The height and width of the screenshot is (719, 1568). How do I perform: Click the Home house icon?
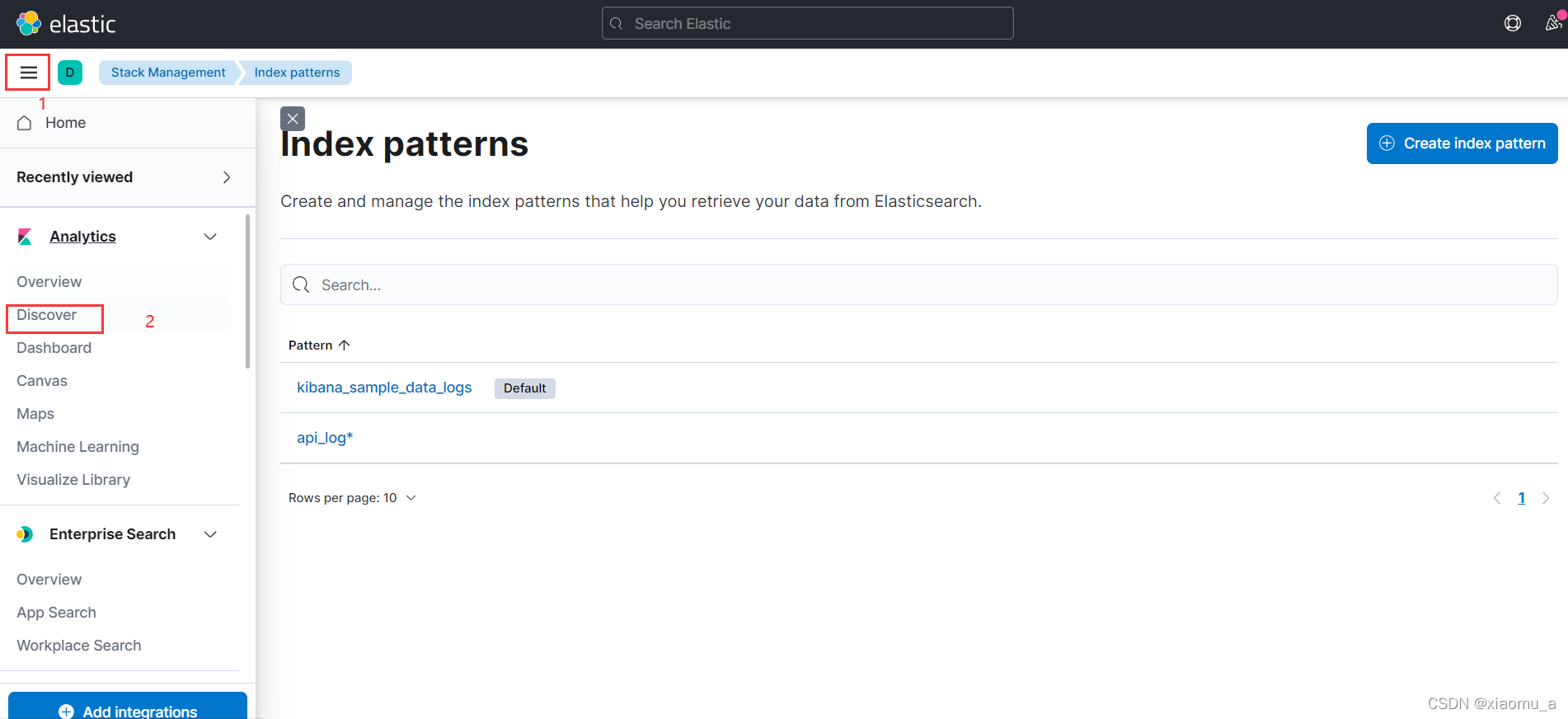click(x=25, y=123)
